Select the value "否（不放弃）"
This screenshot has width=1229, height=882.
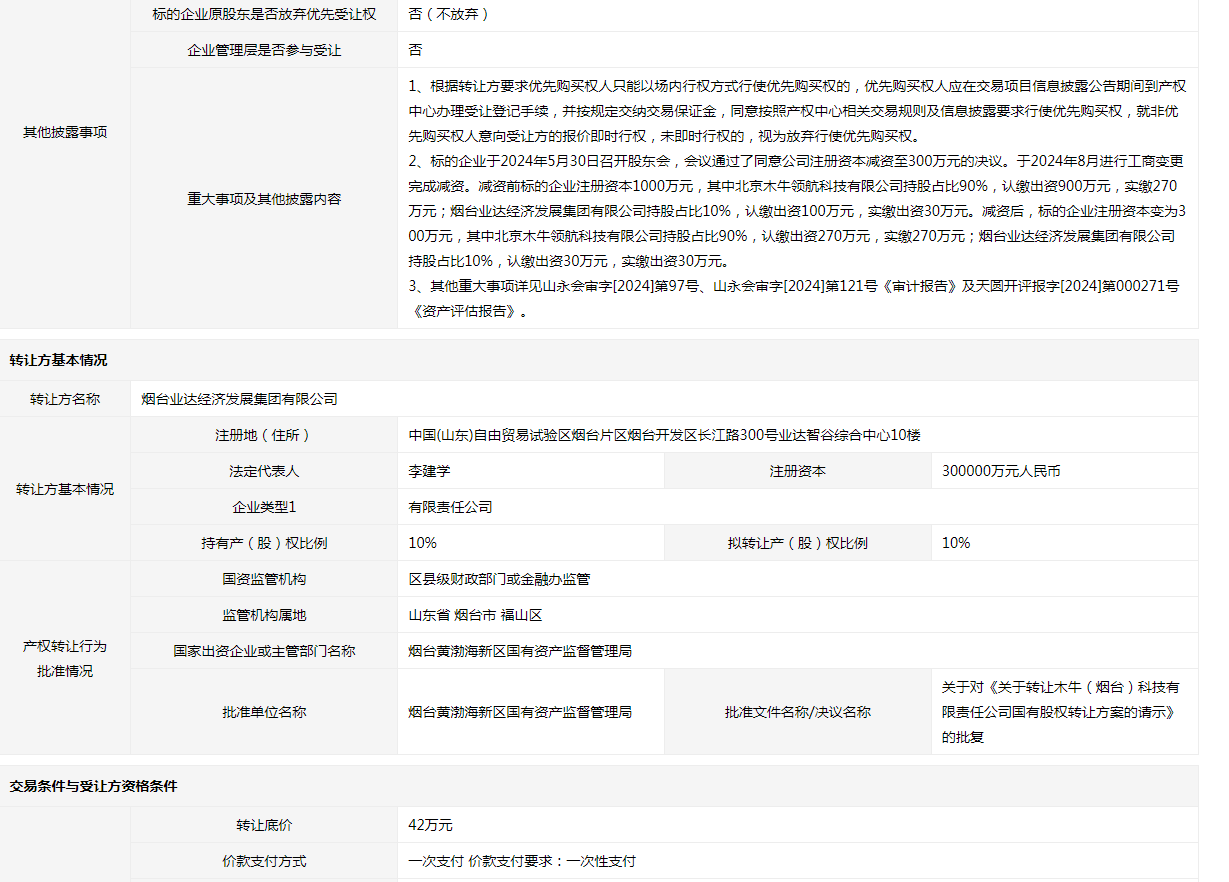point(449,14)
